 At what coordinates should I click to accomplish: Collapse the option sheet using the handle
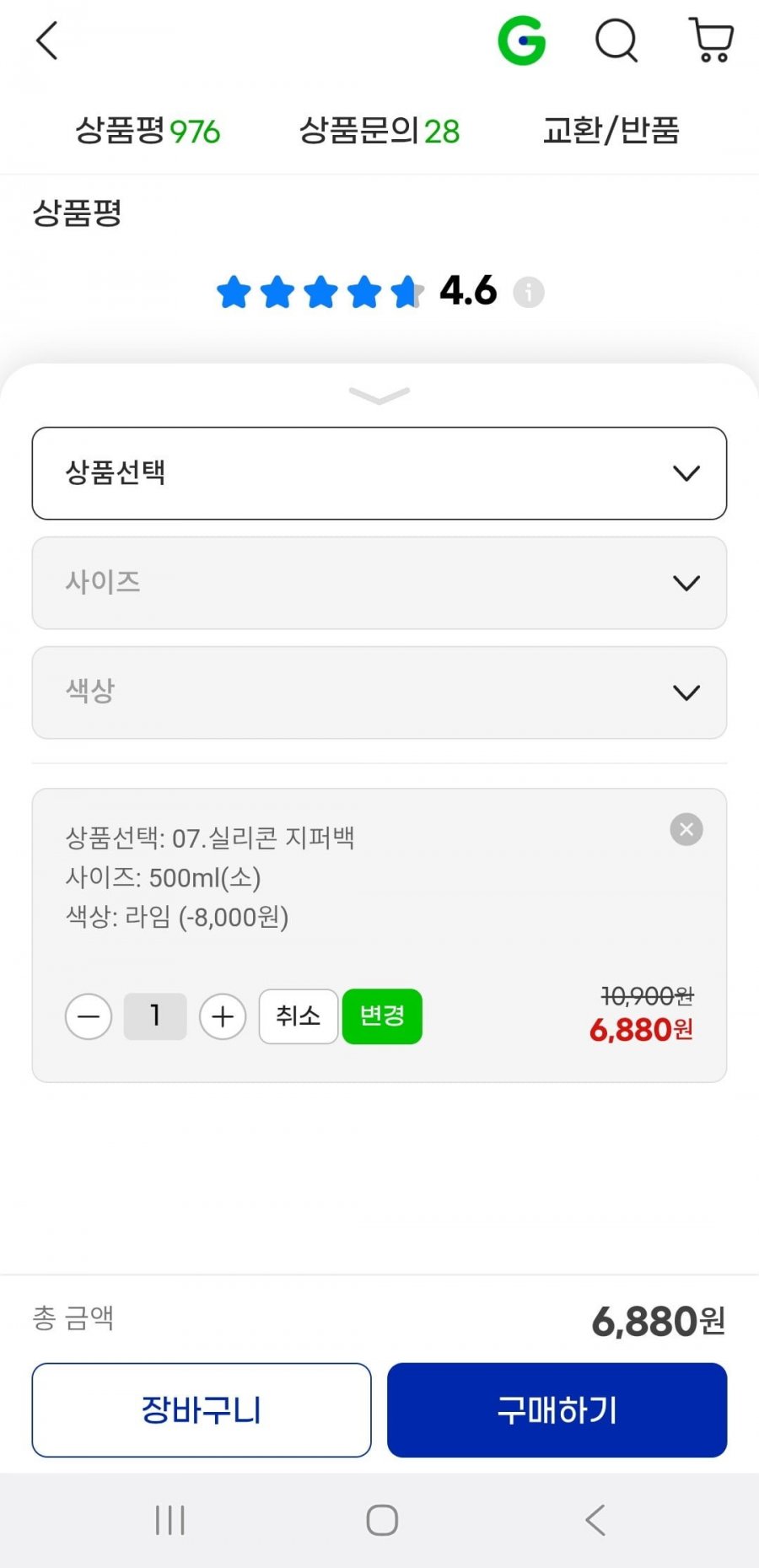tap(379, 395)
